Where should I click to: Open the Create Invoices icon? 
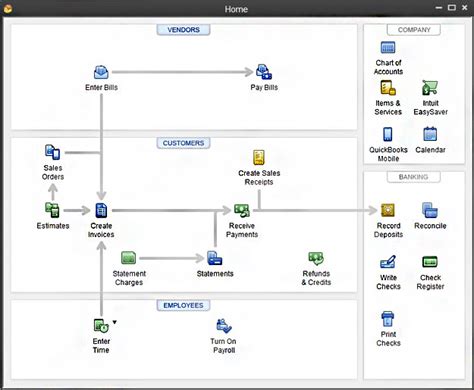pyautogui.click(x=101, y=210)
